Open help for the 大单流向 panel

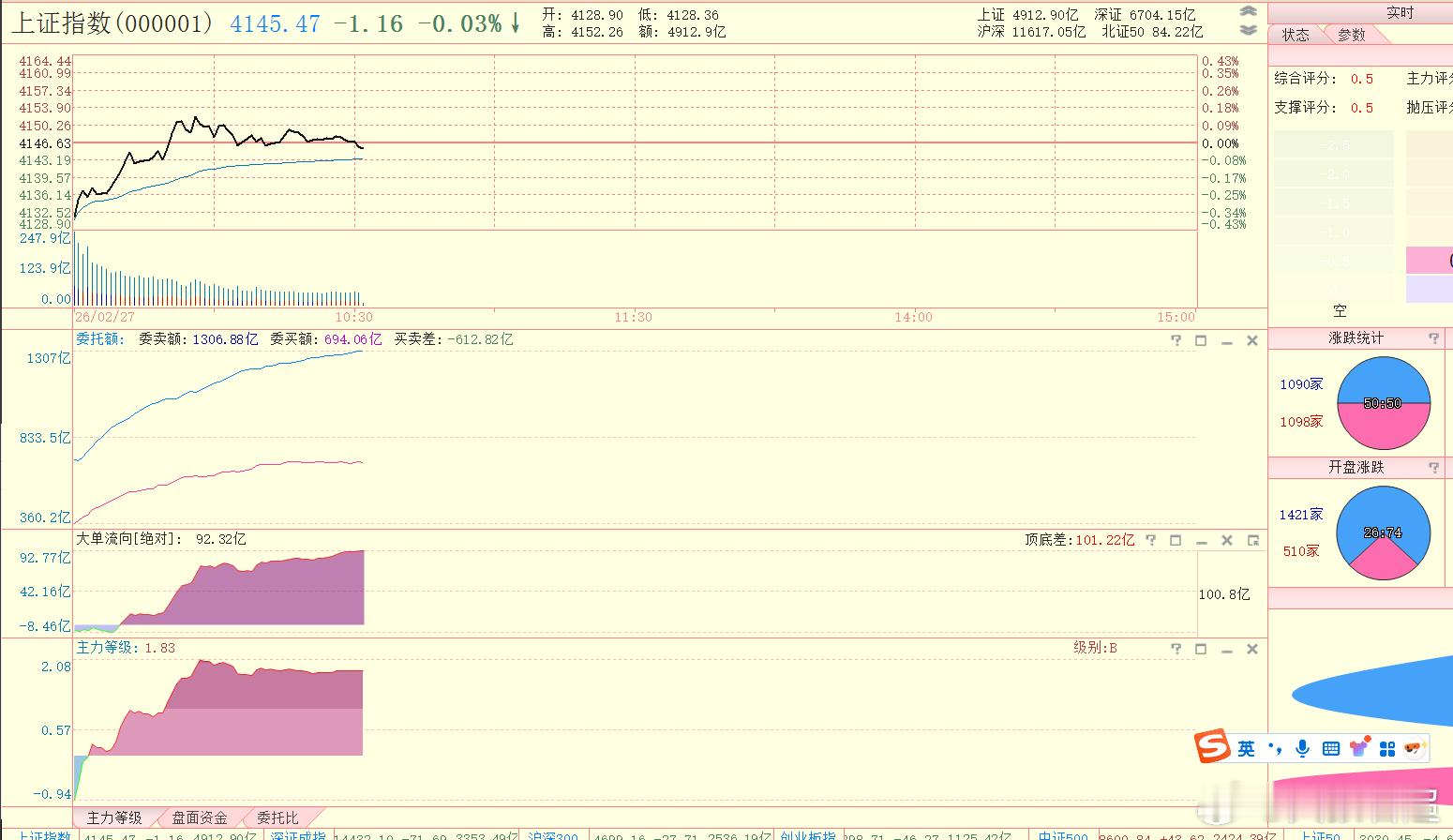tap(1151, 540)
